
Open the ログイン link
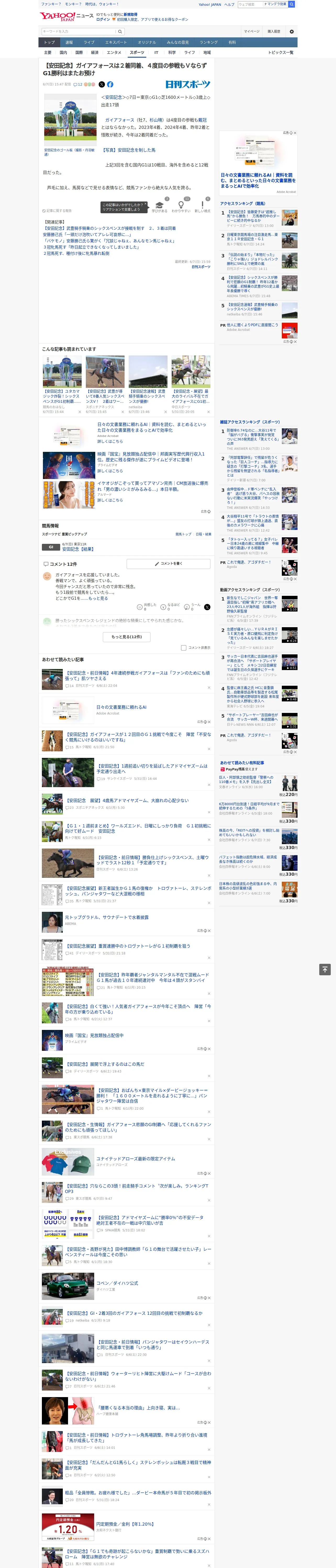[103, 20]
